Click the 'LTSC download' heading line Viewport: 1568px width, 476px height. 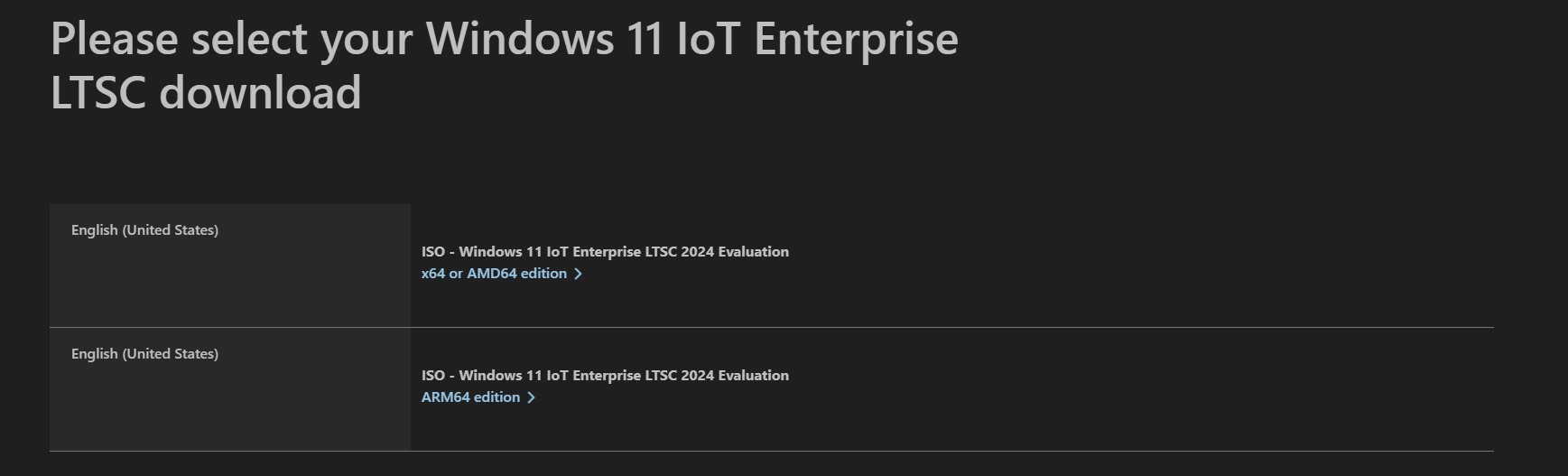(206, 92)
